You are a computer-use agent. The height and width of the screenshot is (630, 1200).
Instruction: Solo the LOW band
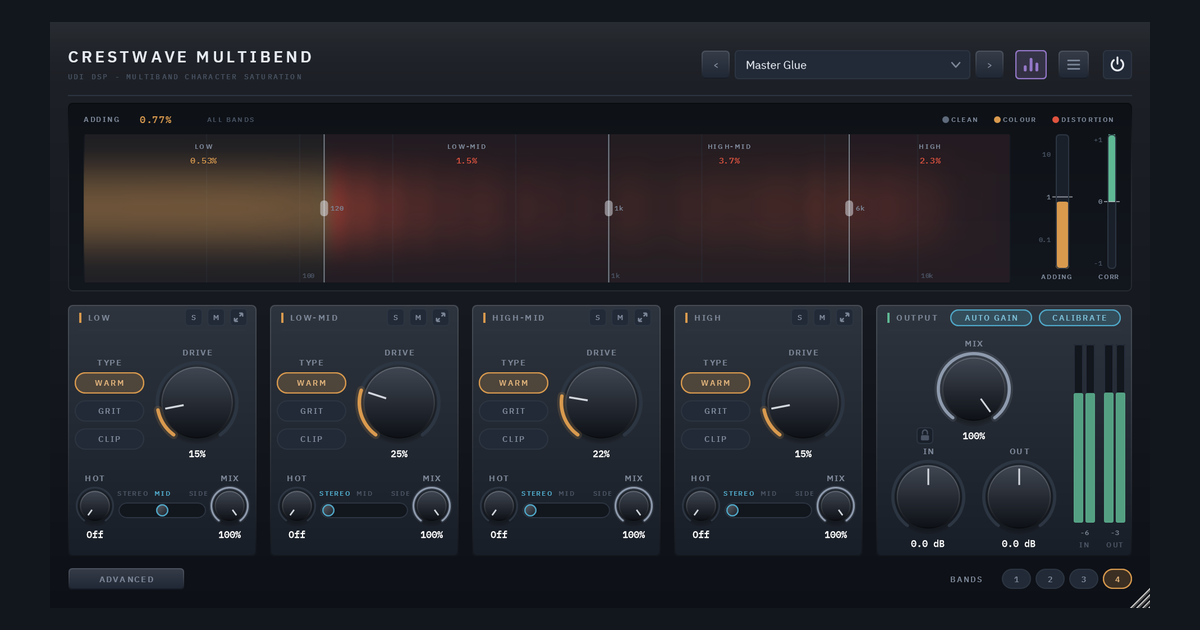pyautogui.click(x=194, y=317)
